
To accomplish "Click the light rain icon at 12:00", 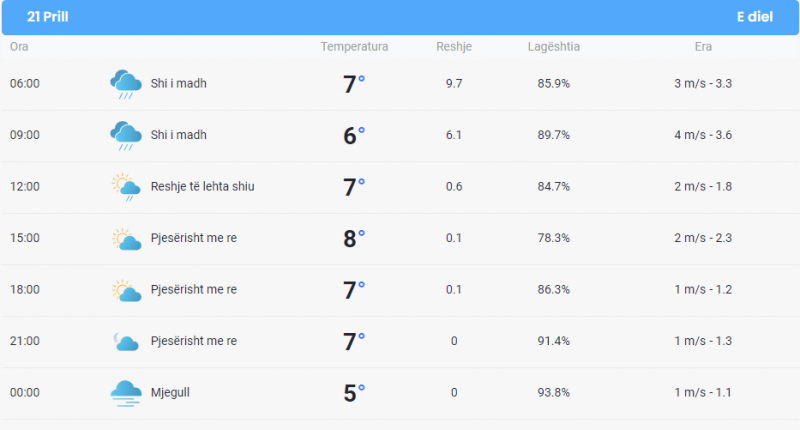I will coord(126,187).
